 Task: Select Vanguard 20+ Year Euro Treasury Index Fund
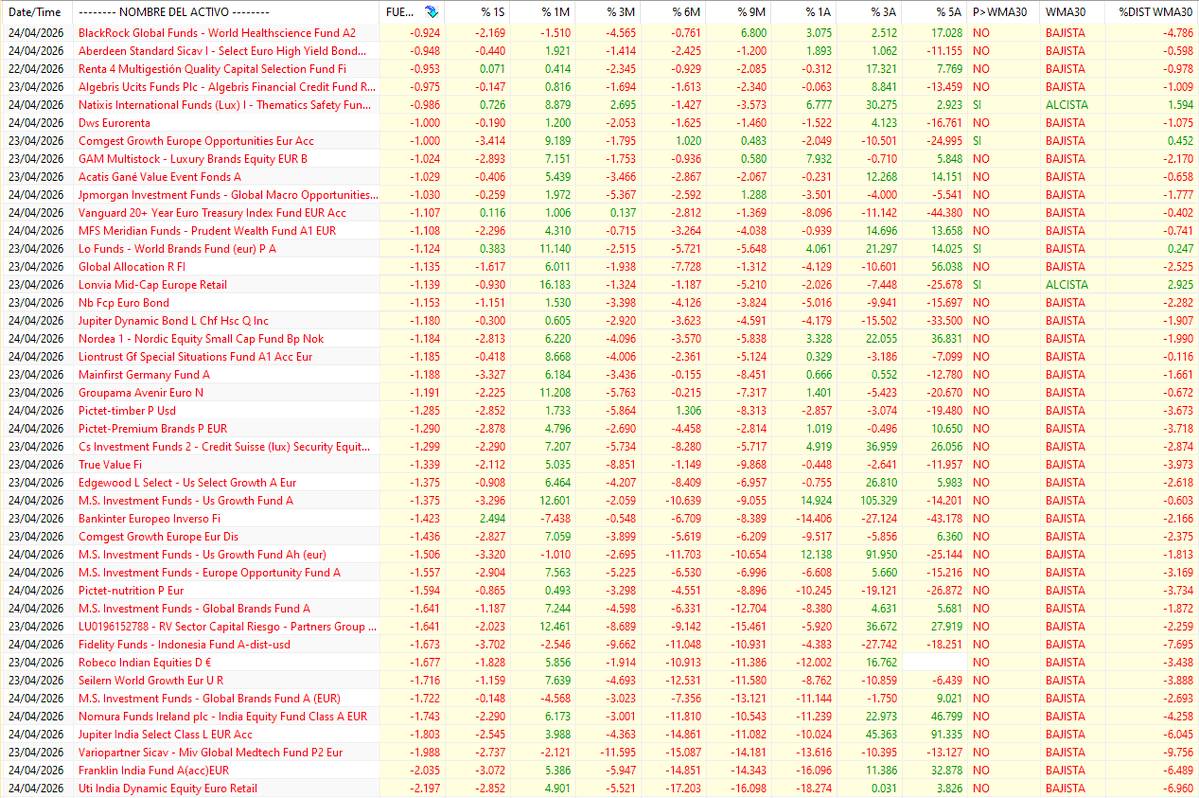(213, 212)
